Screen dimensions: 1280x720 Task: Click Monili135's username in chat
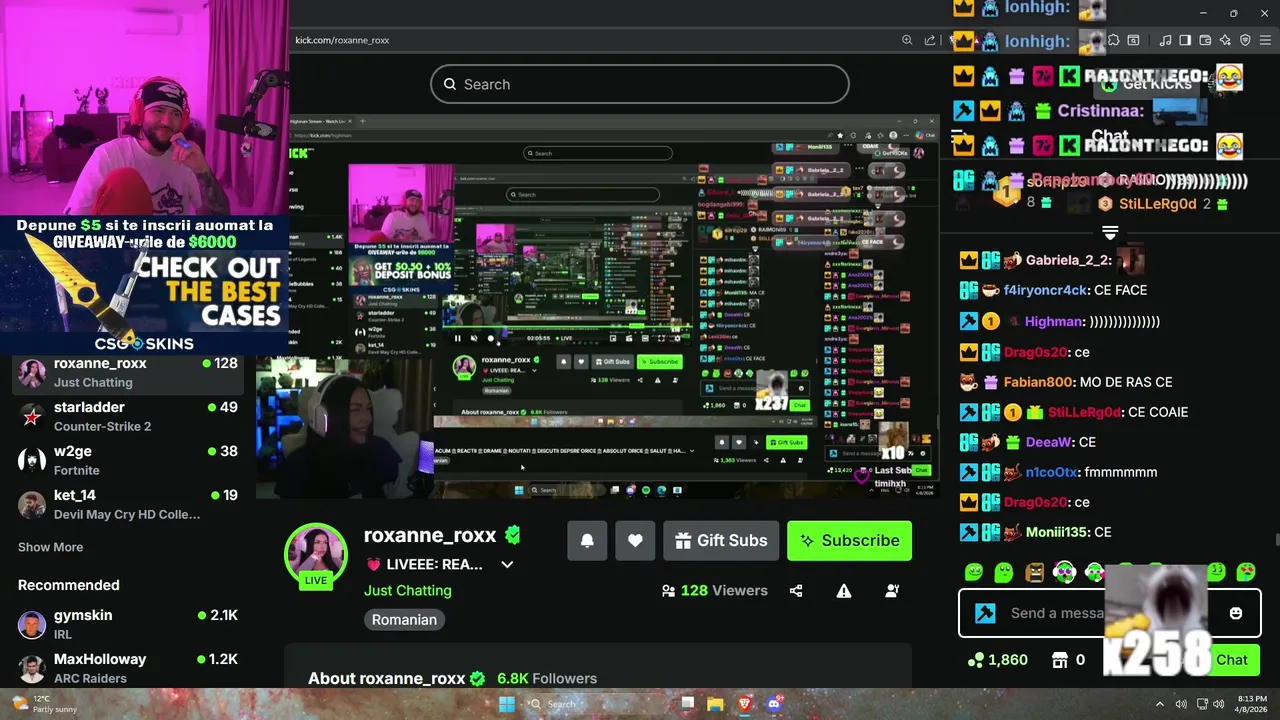click(1058, 532)
